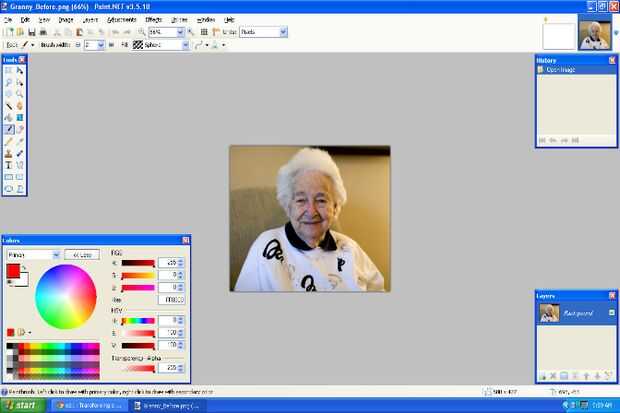Select the Paint Bucket tool

(9, 118)
